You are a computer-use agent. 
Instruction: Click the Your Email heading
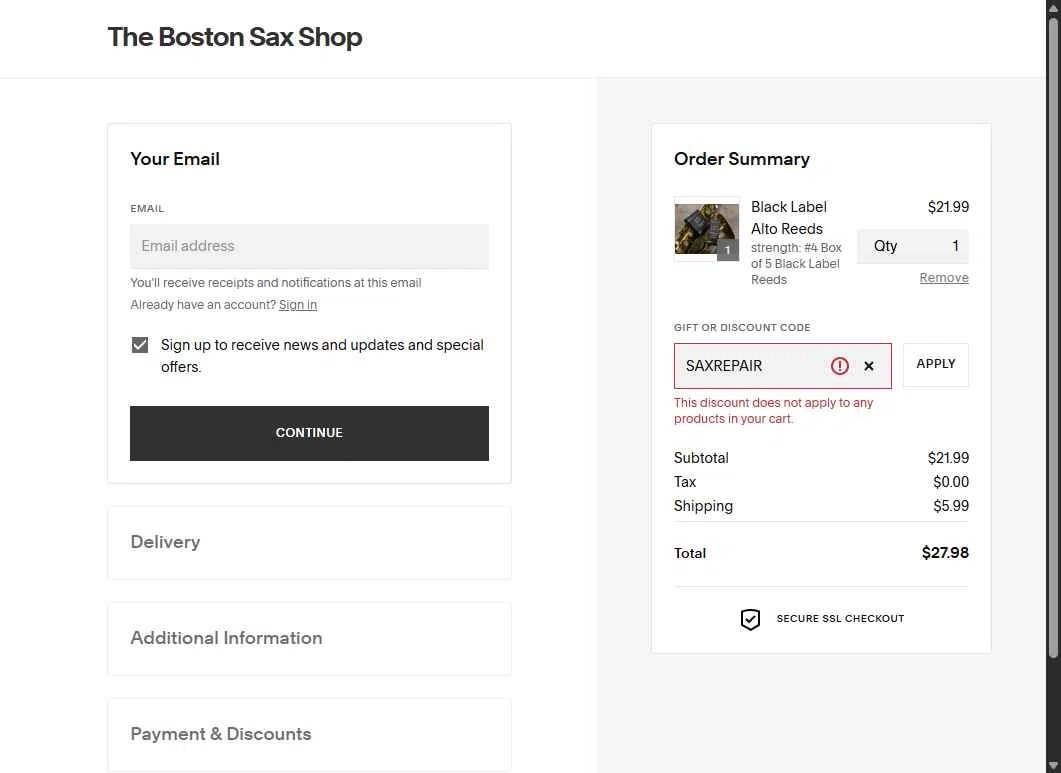[175, 159]
